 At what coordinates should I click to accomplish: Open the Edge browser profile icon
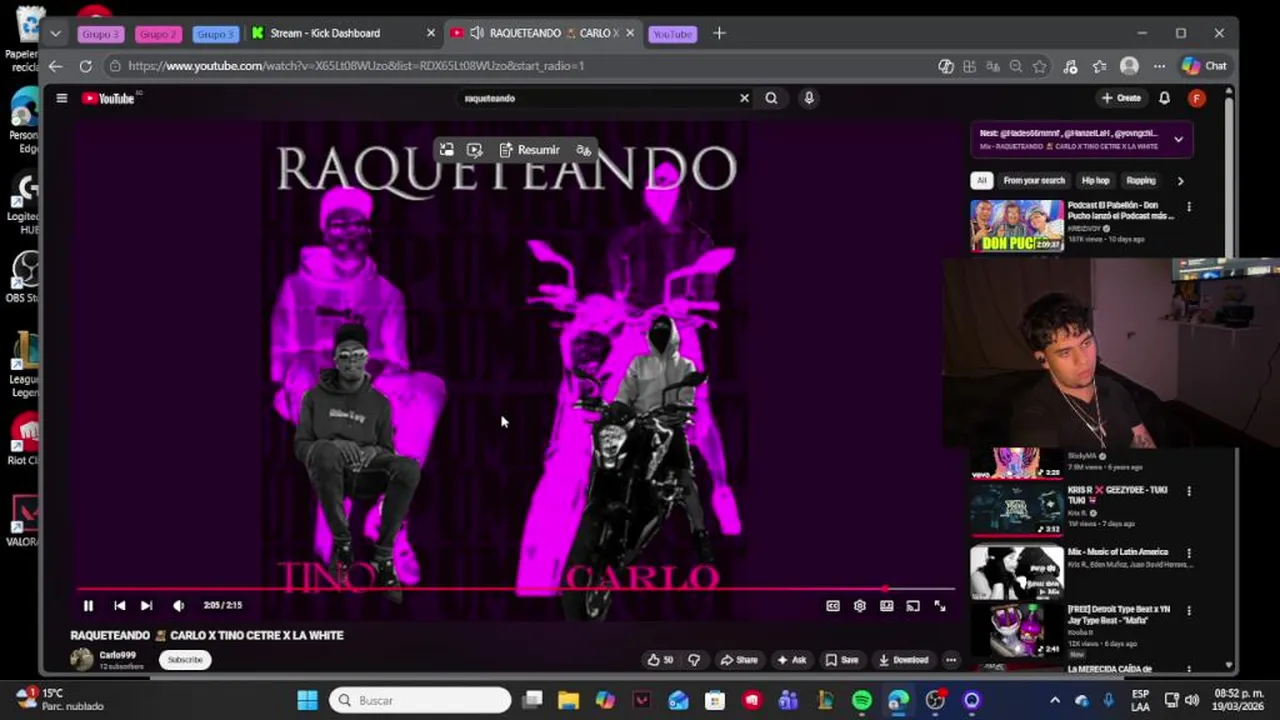pyautogui.click(x=1129, y=66)
